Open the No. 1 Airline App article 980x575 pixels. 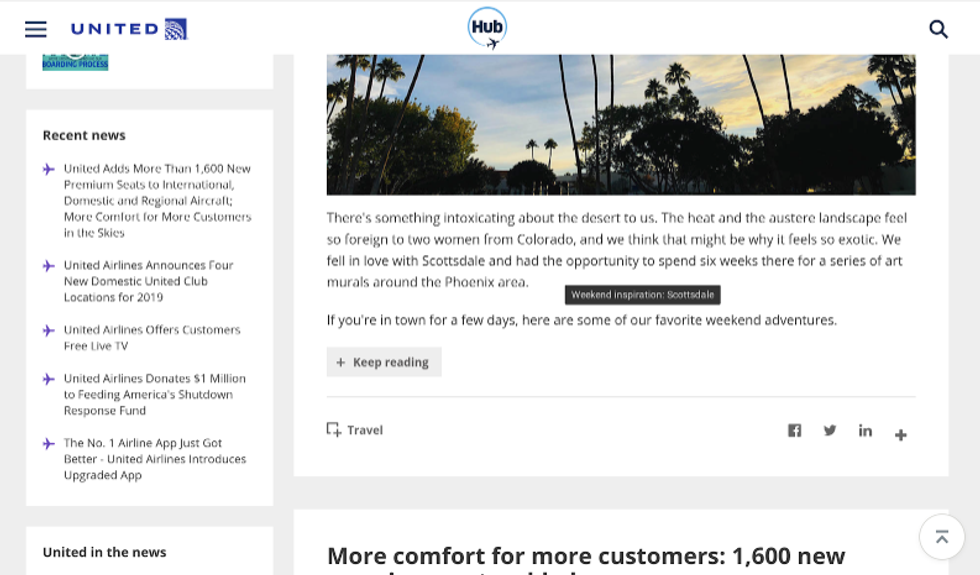pos(154,459)
